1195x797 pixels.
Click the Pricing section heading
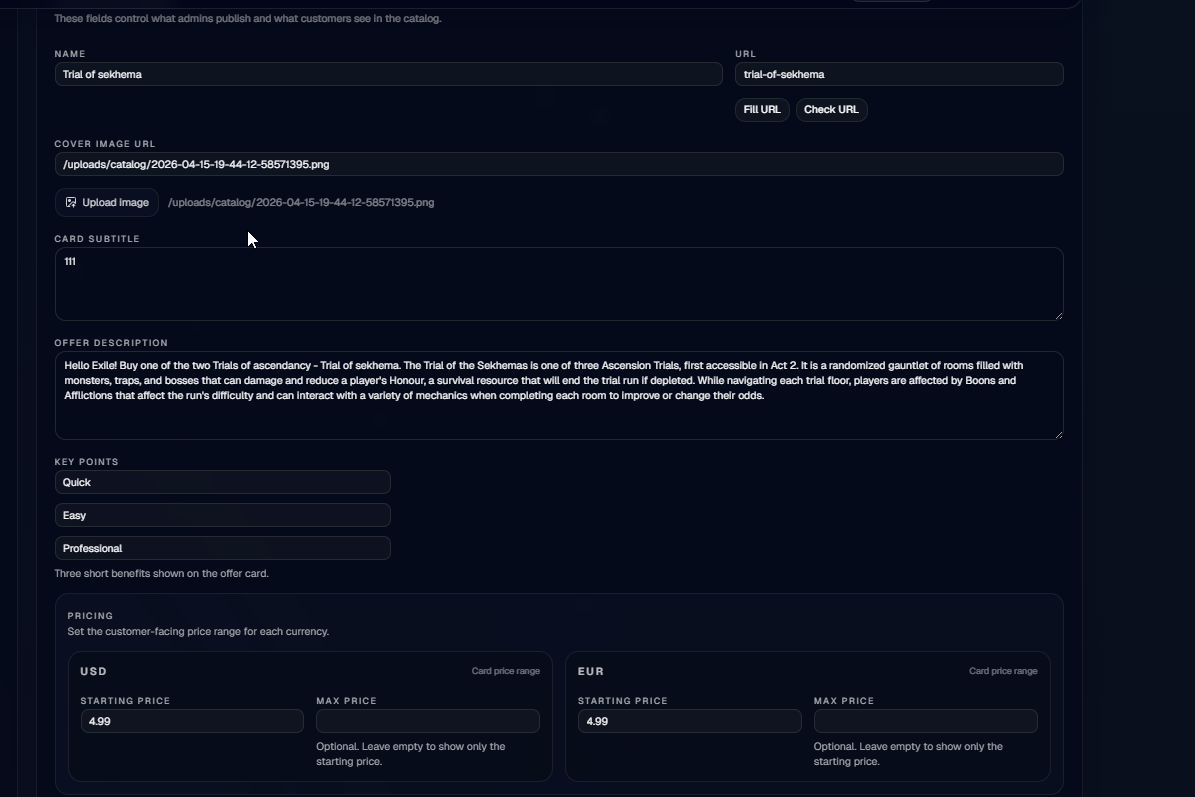tap(90, 616)
